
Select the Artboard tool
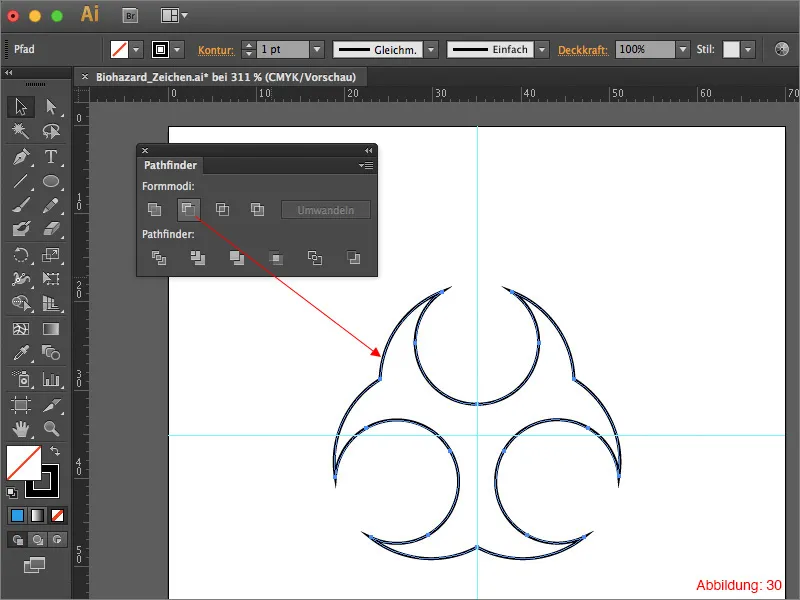point(21,405)
